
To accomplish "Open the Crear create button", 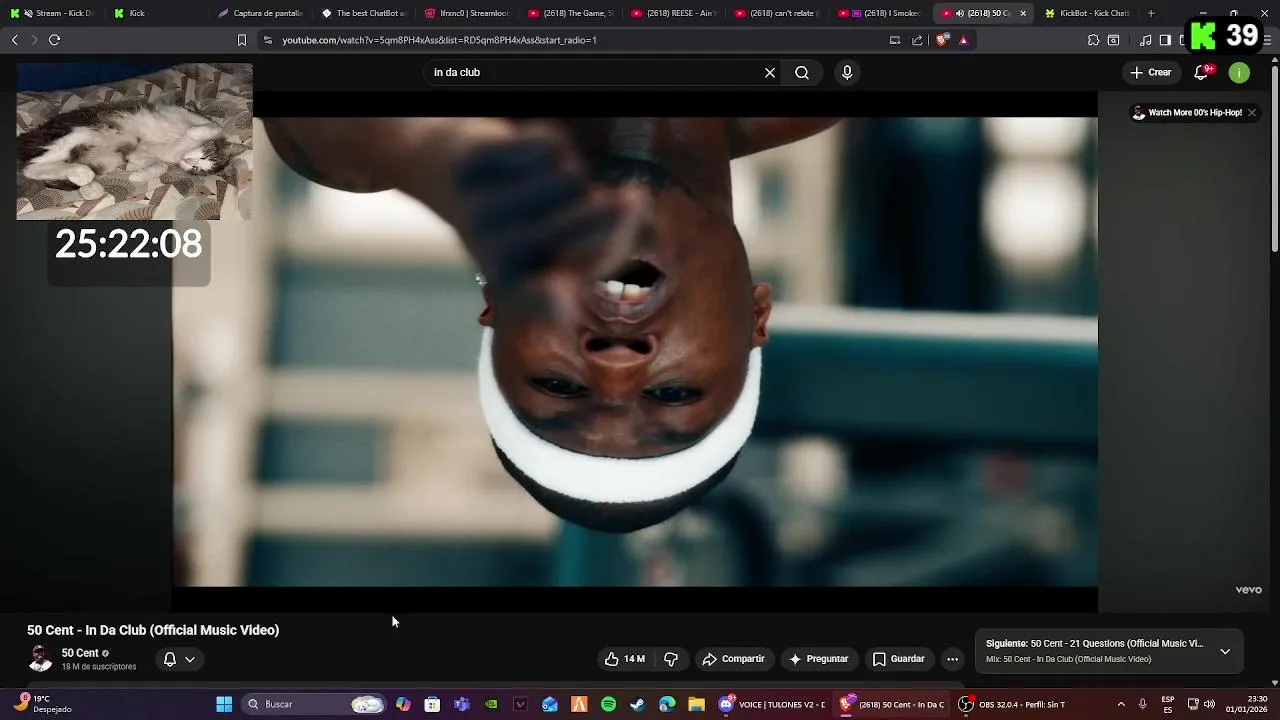I will pos(1151,73).
